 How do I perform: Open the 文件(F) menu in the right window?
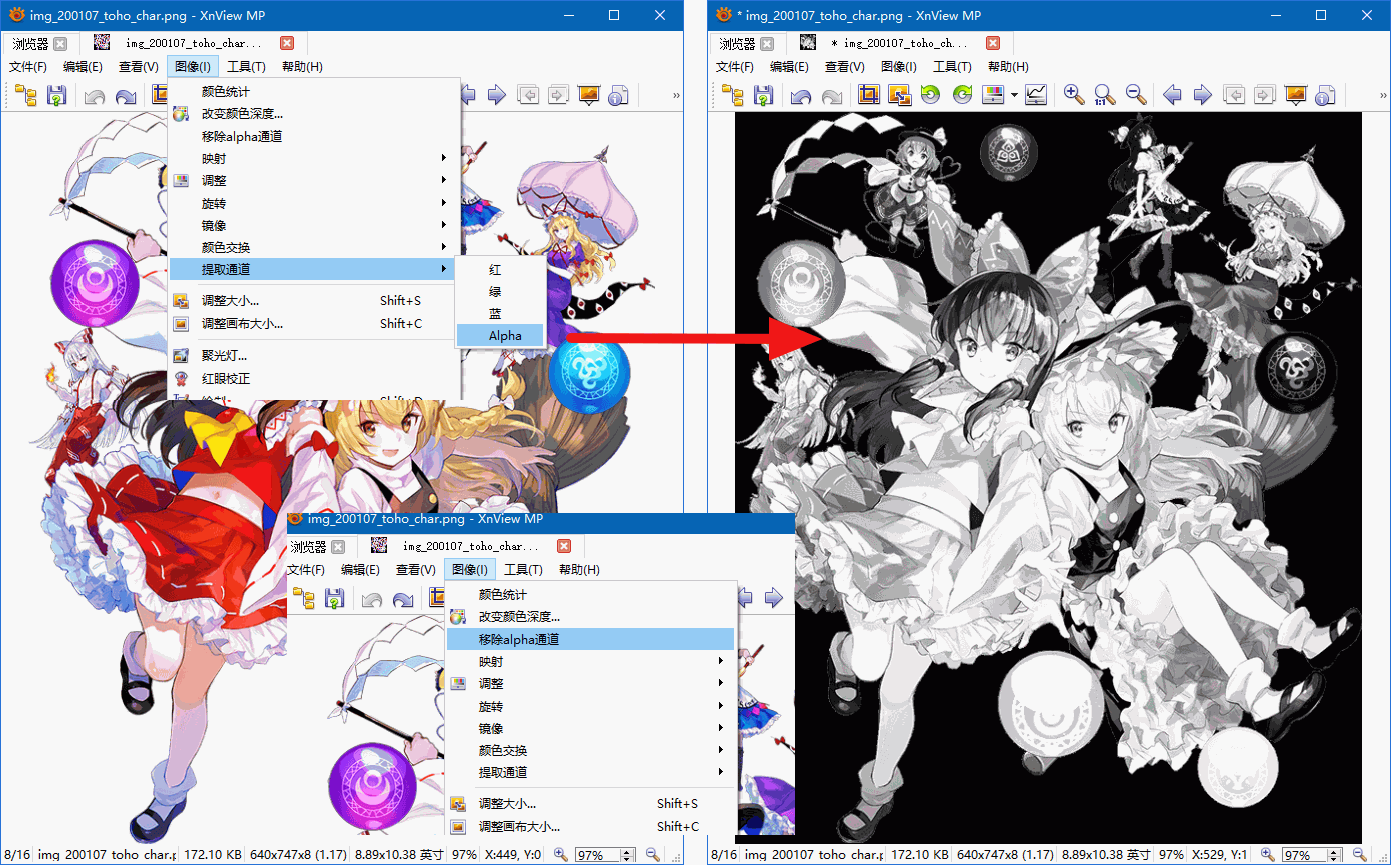735,67
